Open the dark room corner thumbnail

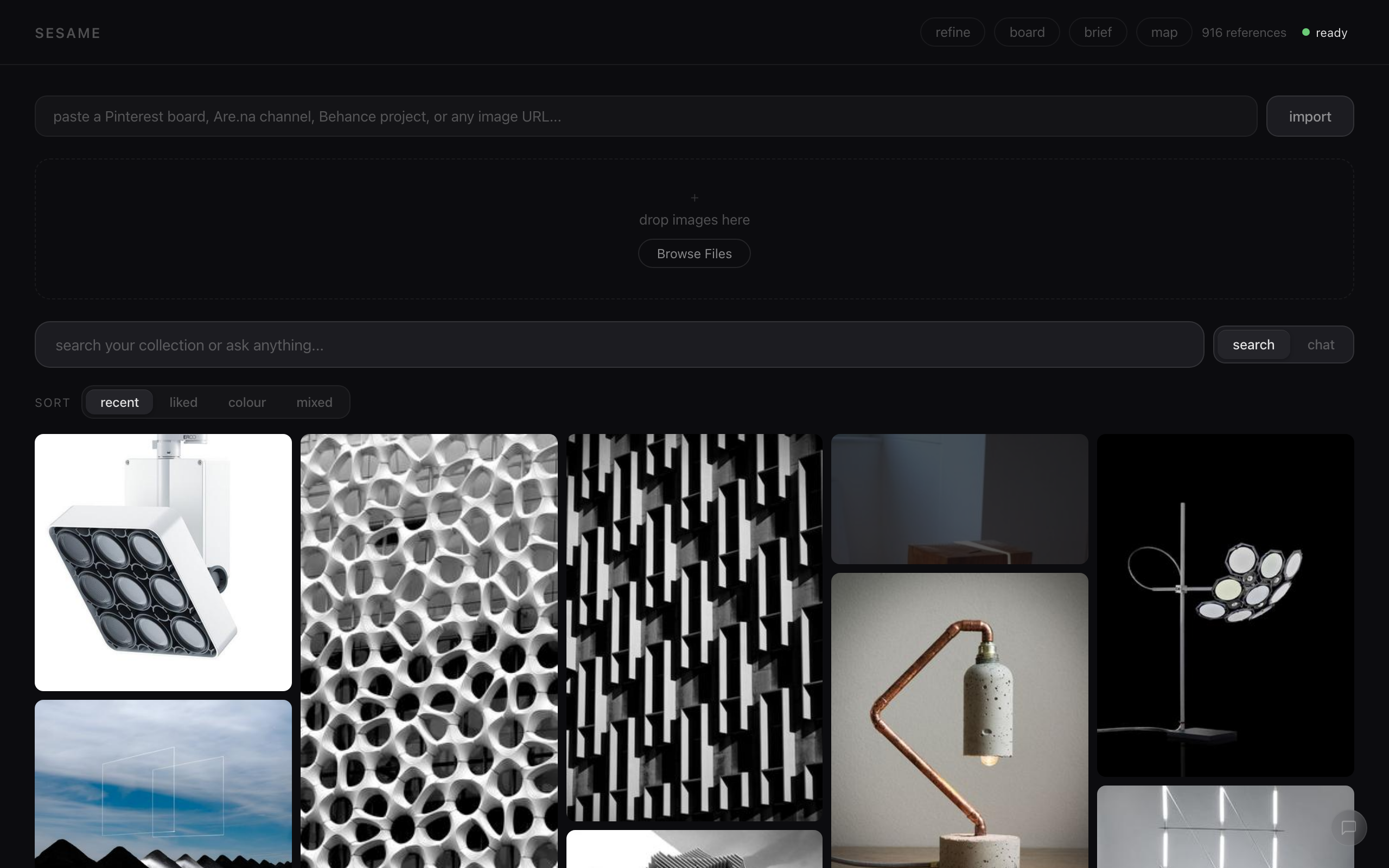960,499
